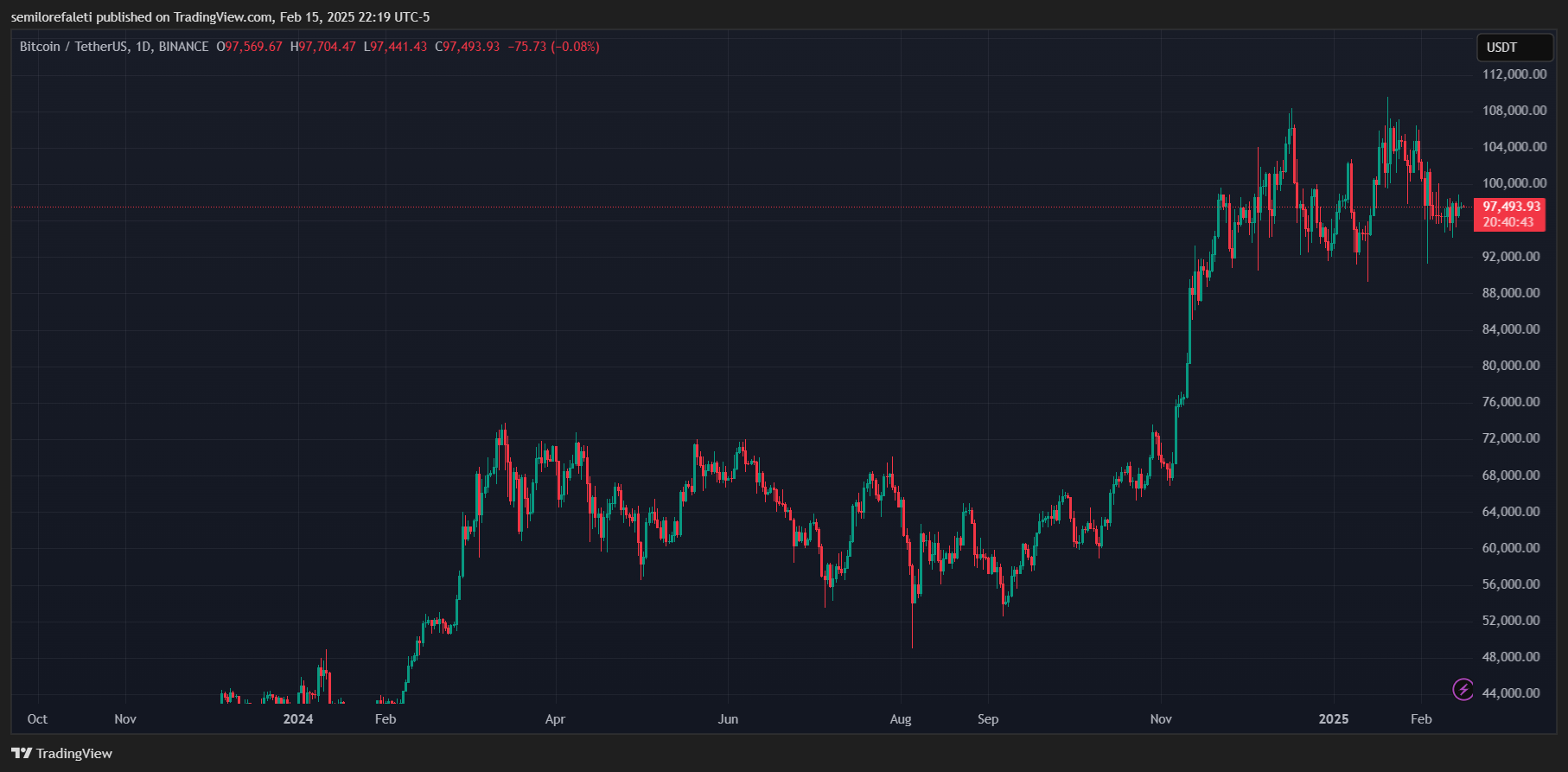Click the Bitcoin / TetherUS symbol title
The height and width of the screenshot is (772, 1568).
tap(73, 47)
